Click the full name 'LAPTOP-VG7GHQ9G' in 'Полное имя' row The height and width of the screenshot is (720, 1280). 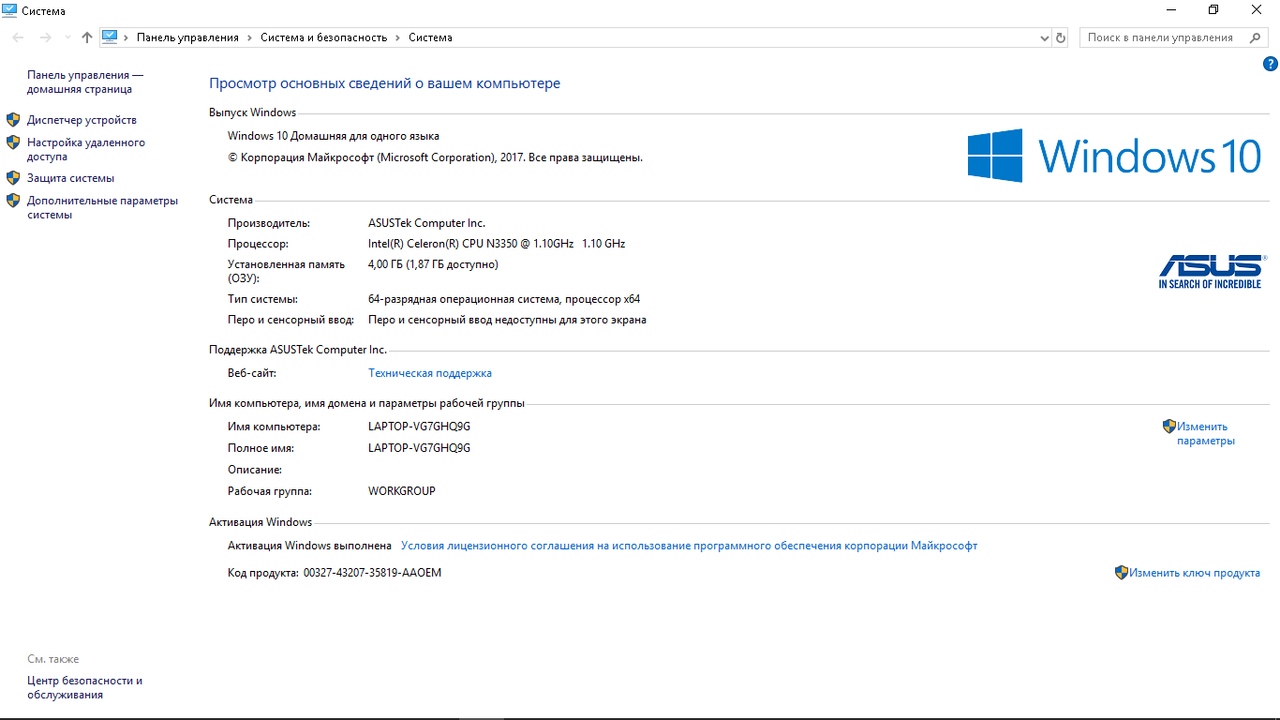(419, 448)
